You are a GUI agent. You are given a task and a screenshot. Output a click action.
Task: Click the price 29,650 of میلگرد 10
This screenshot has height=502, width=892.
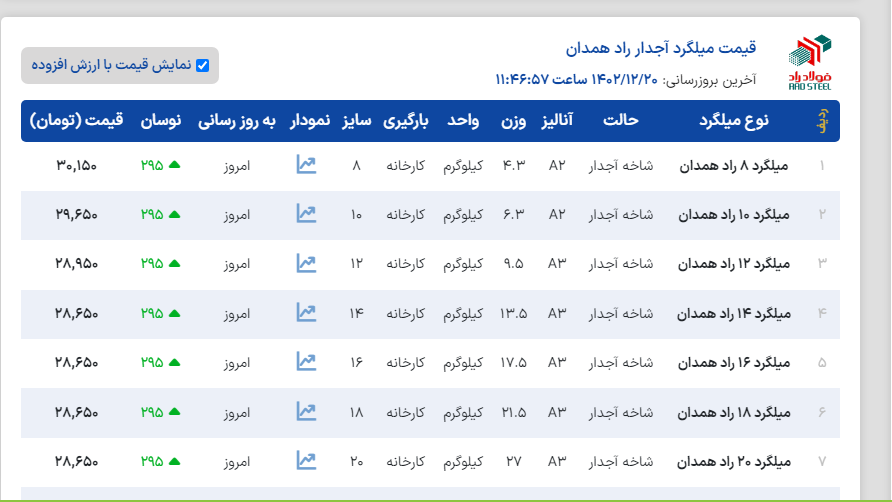77,214
